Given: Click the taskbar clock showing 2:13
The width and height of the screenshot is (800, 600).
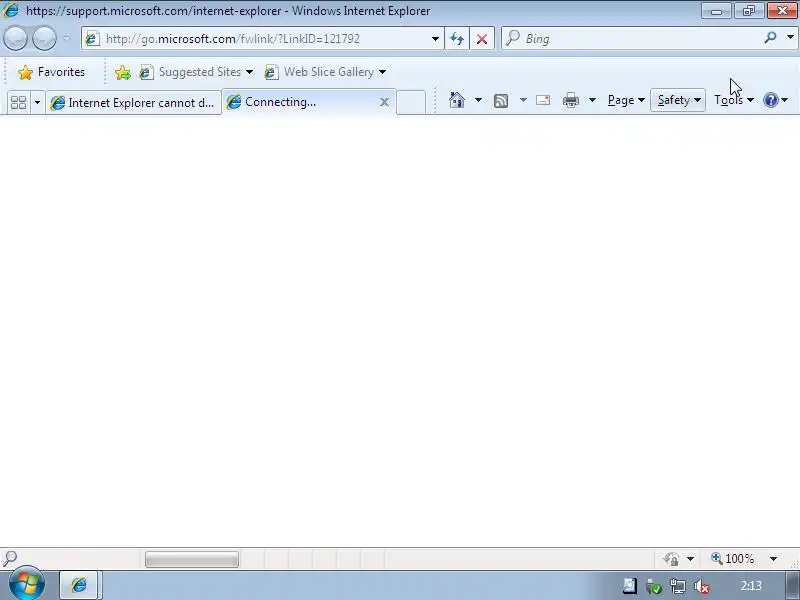Looking at the screenshot, I should coord(751,586).
